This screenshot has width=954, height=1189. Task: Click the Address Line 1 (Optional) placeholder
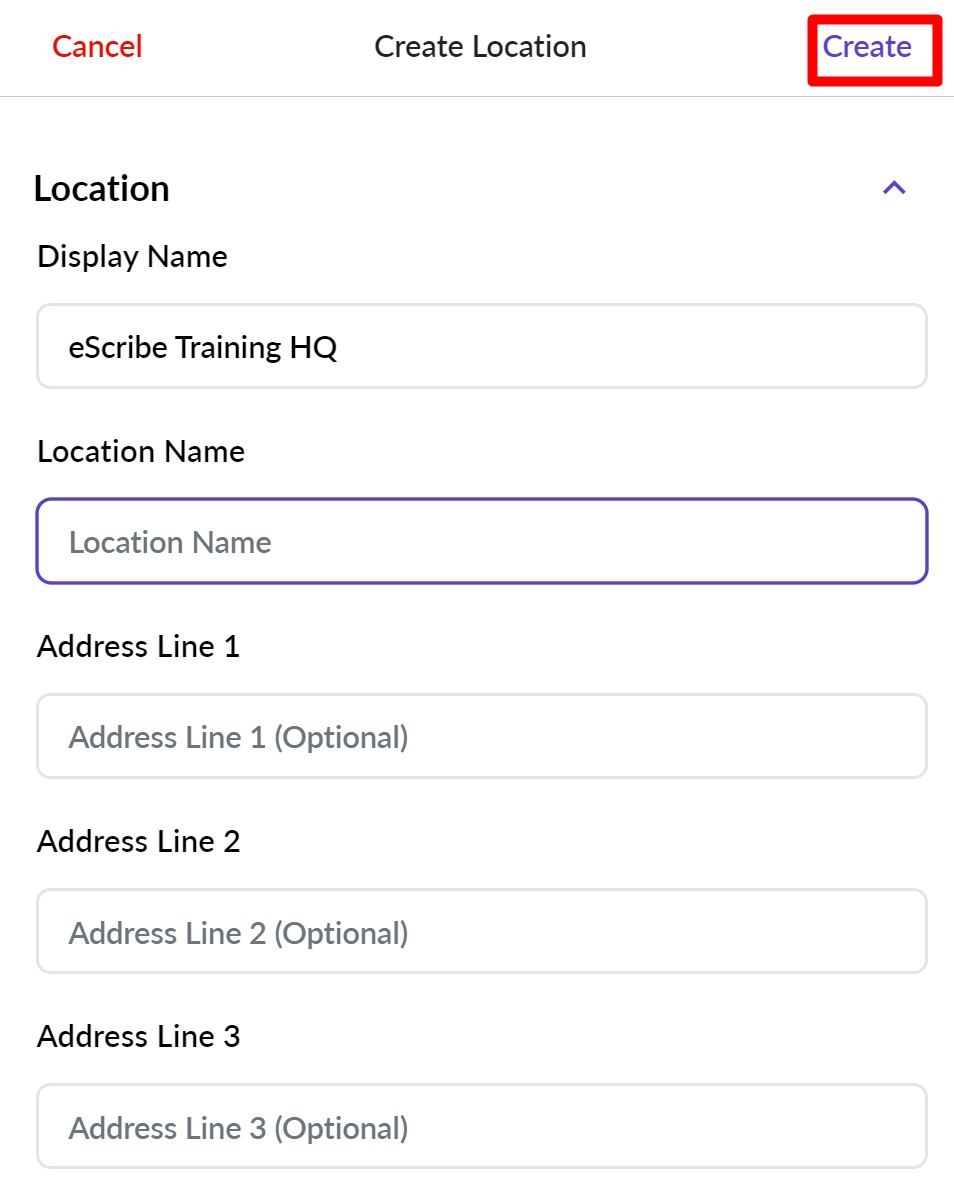tap(238, 738)
